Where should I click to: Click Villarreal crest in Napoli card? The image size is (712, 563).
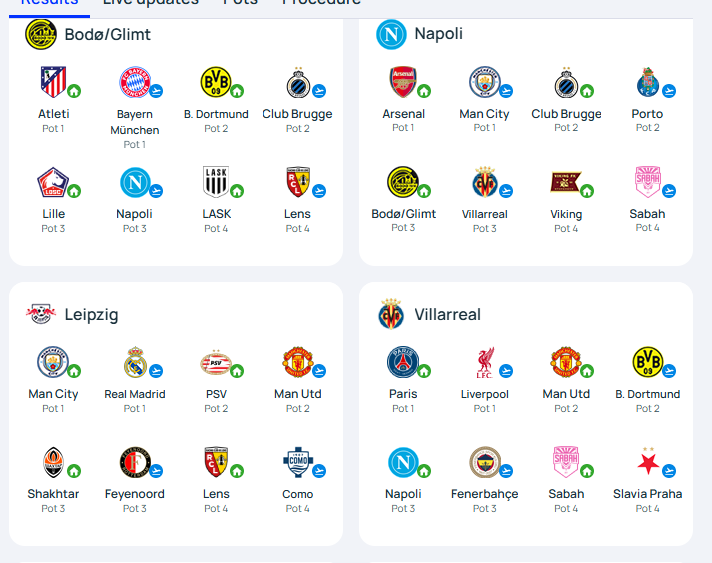(485, 182)
